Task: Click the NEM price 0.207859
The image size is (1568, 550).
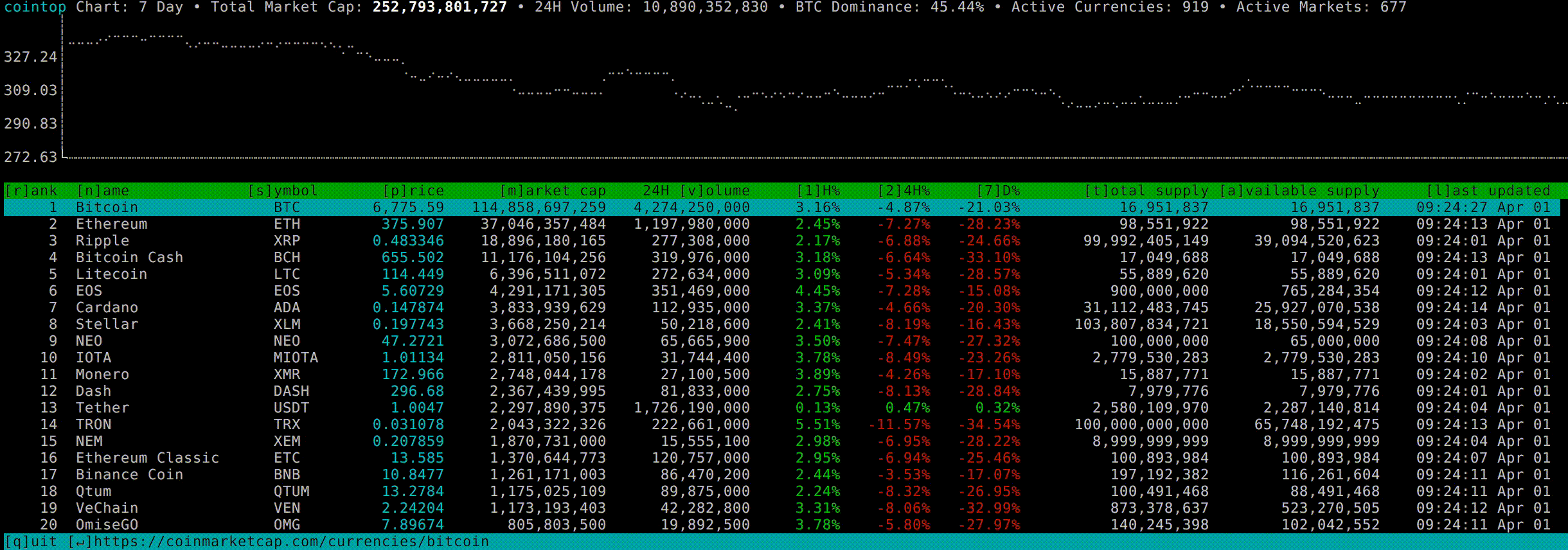Action: tap(409, 441)
